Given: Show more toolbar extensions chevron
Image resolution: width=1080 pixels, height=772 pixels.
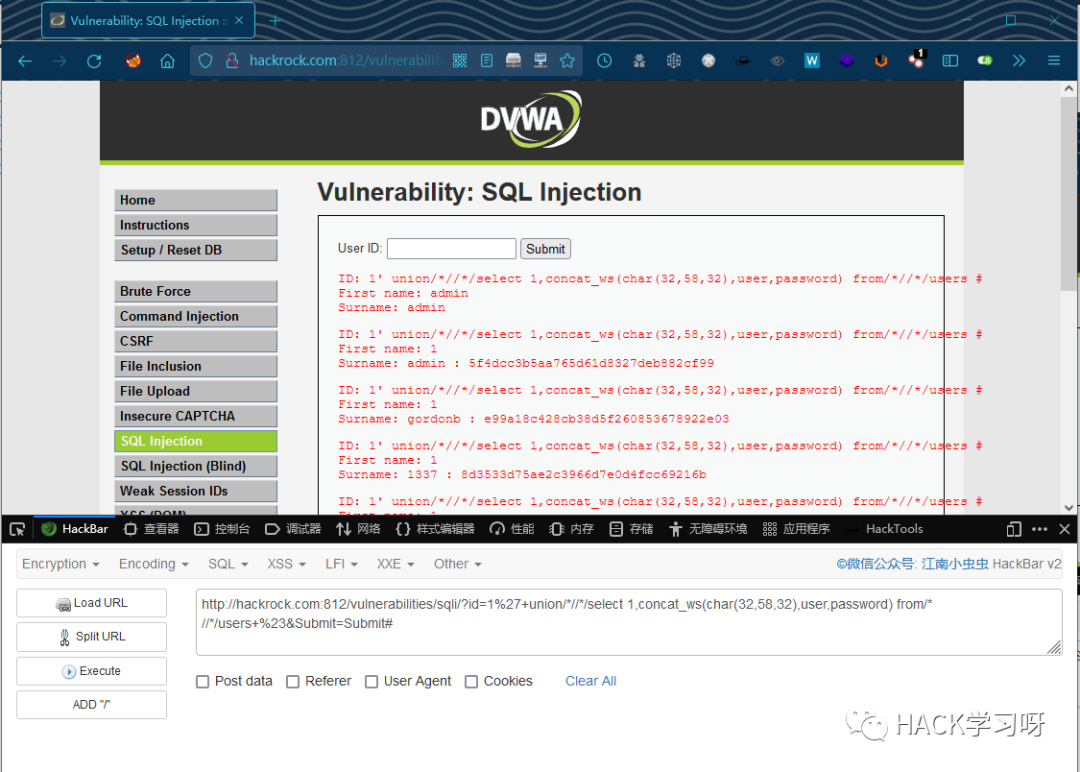Looking at the screenshot, I should [1019, 61].
